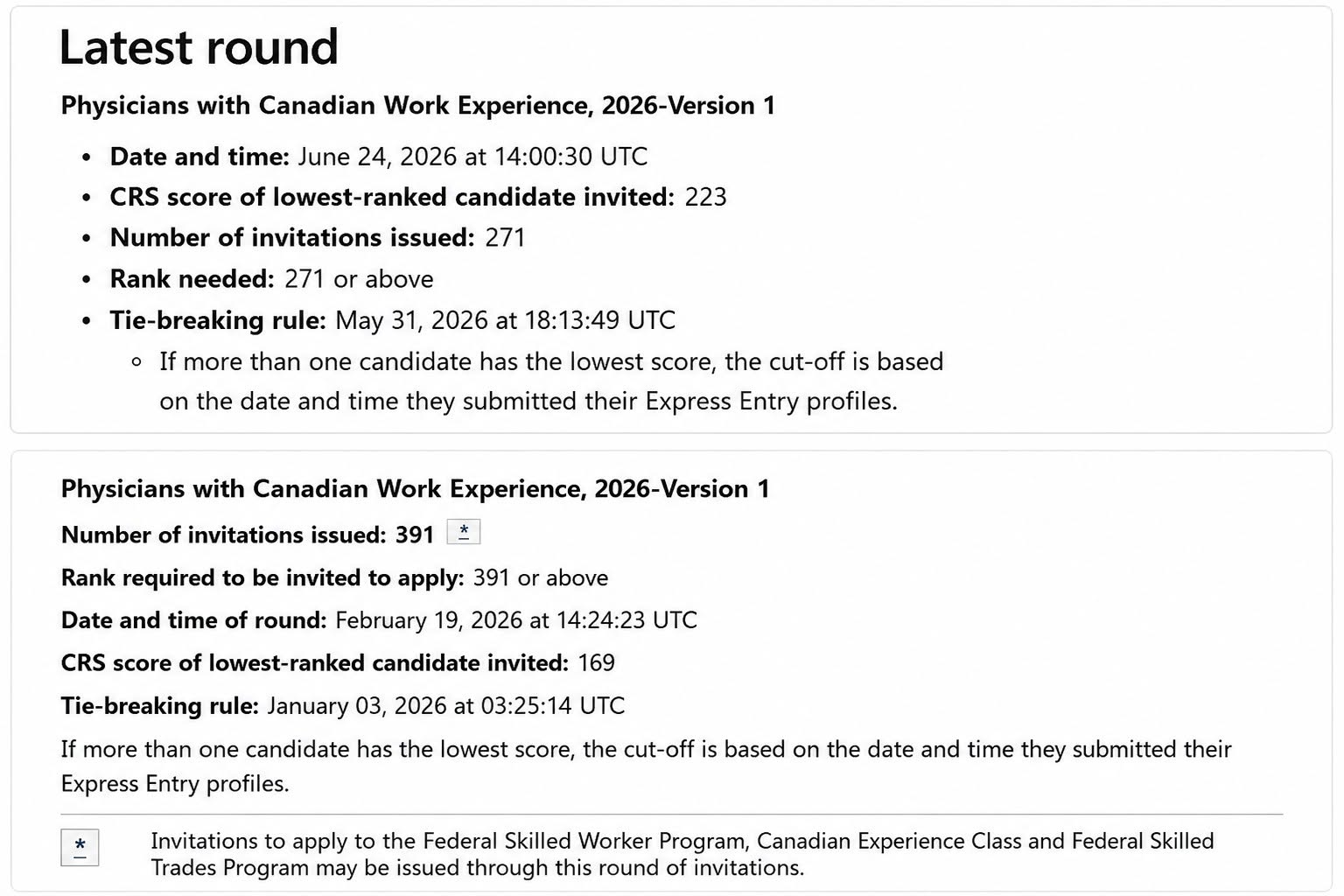Click the indented cut-off explanation sub-bullet
1344x896 pixels.
tap(551, 381)
